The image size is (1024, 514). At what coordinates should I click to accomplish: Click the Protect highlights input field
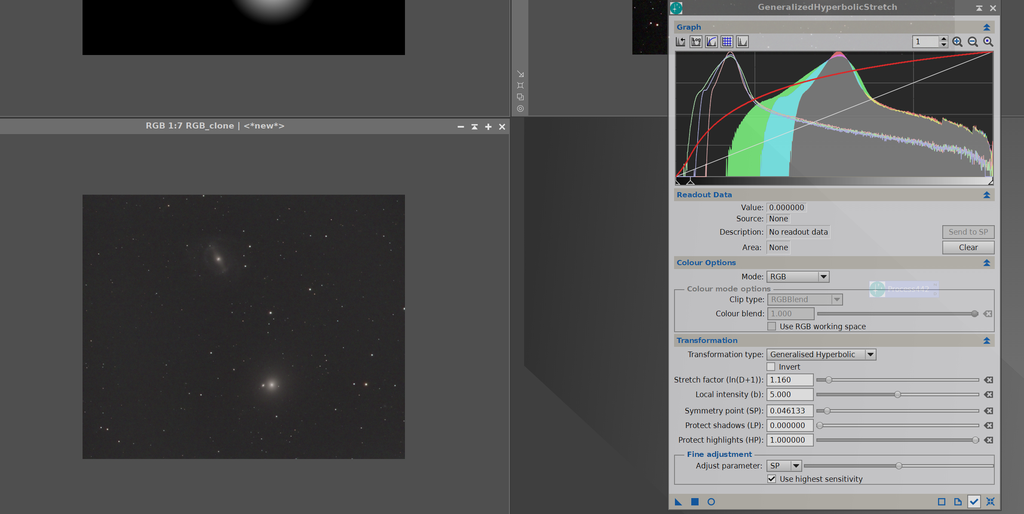click(x=790, y=440)
